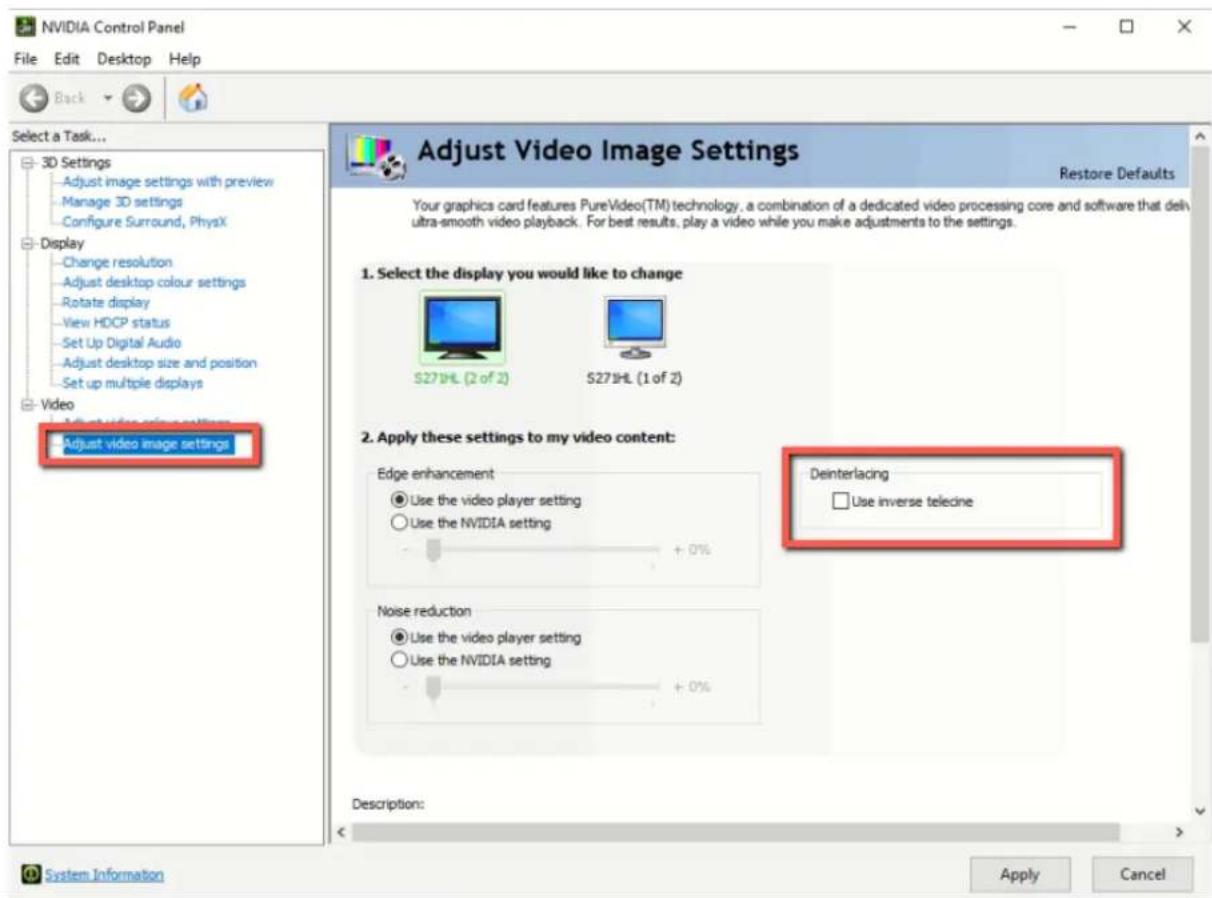Image resolution: width=1212 pixels, height=898 pixels.
Task: Select Noise reduction video player setting radio
Action: click(400, 638)
